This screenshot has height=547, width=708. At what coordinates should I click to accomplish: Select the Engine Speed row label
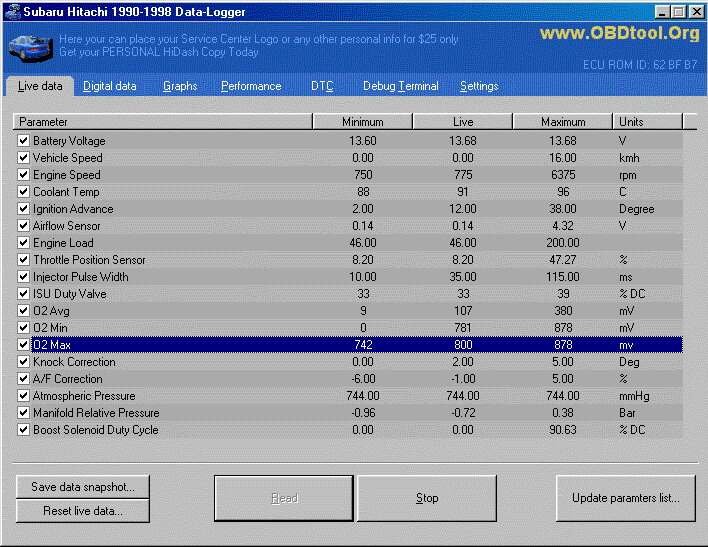(67, 175)
